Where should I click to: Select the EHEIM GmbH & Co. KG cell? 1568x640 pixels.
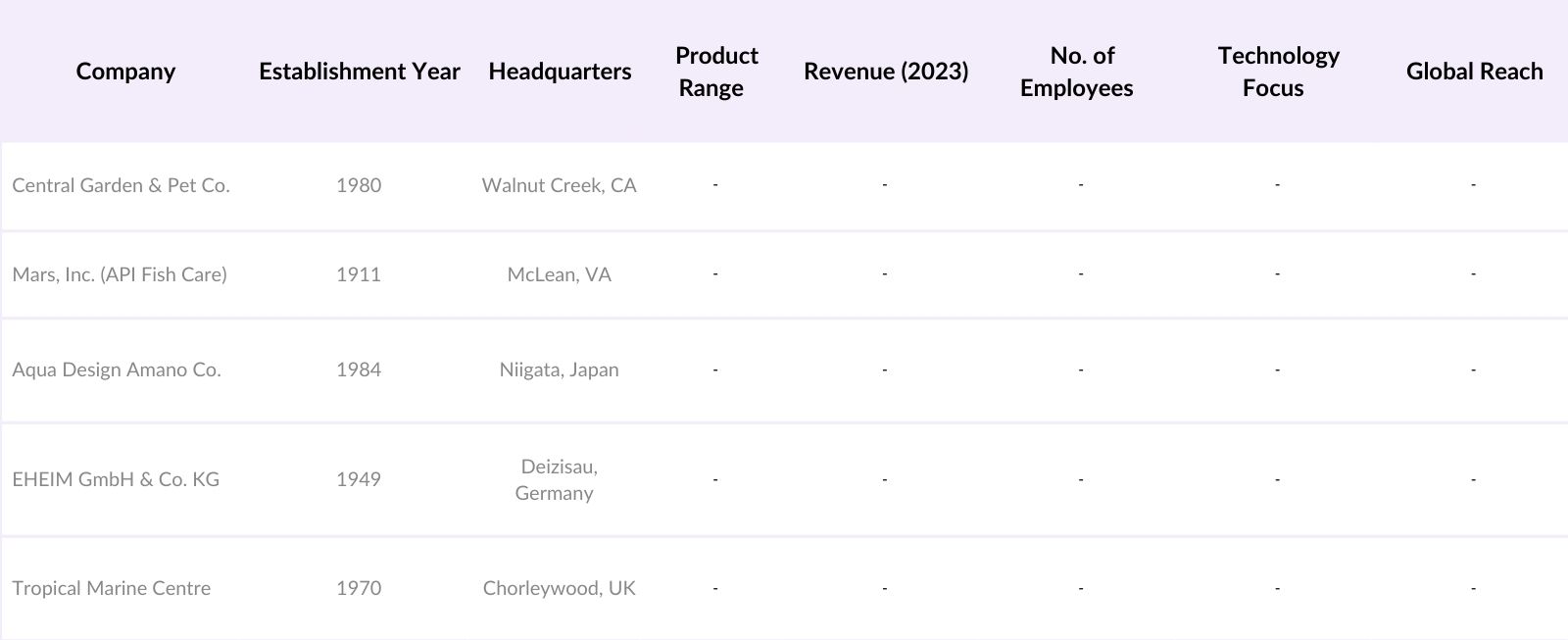[x=116, y=479]
